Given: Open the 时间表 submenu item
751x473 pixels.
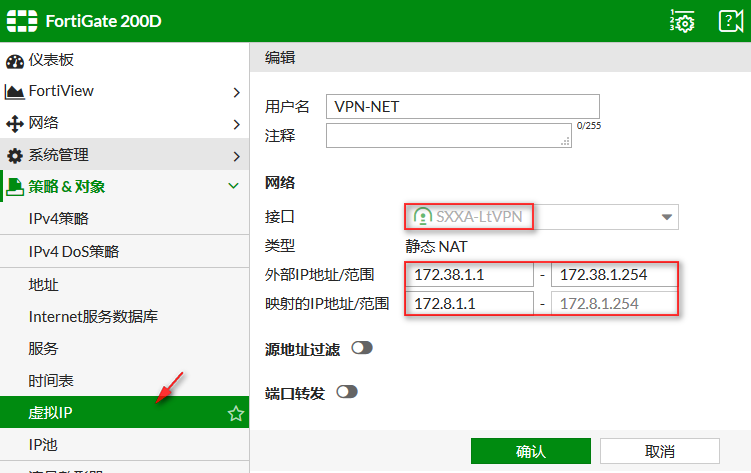Looking at the screenshot, I should [x=125, y=381].
